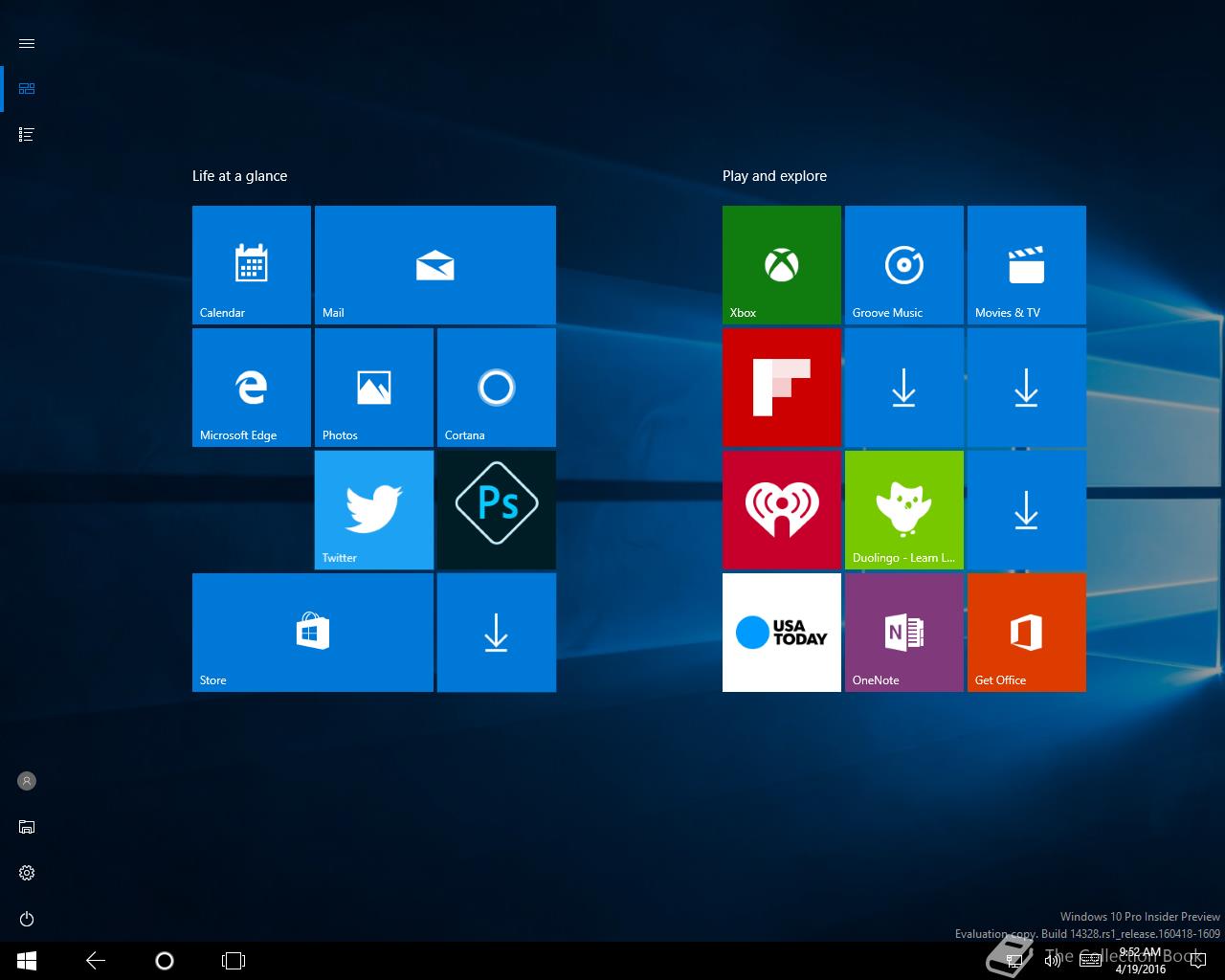Open the Store tile

[x=313, y=633]
